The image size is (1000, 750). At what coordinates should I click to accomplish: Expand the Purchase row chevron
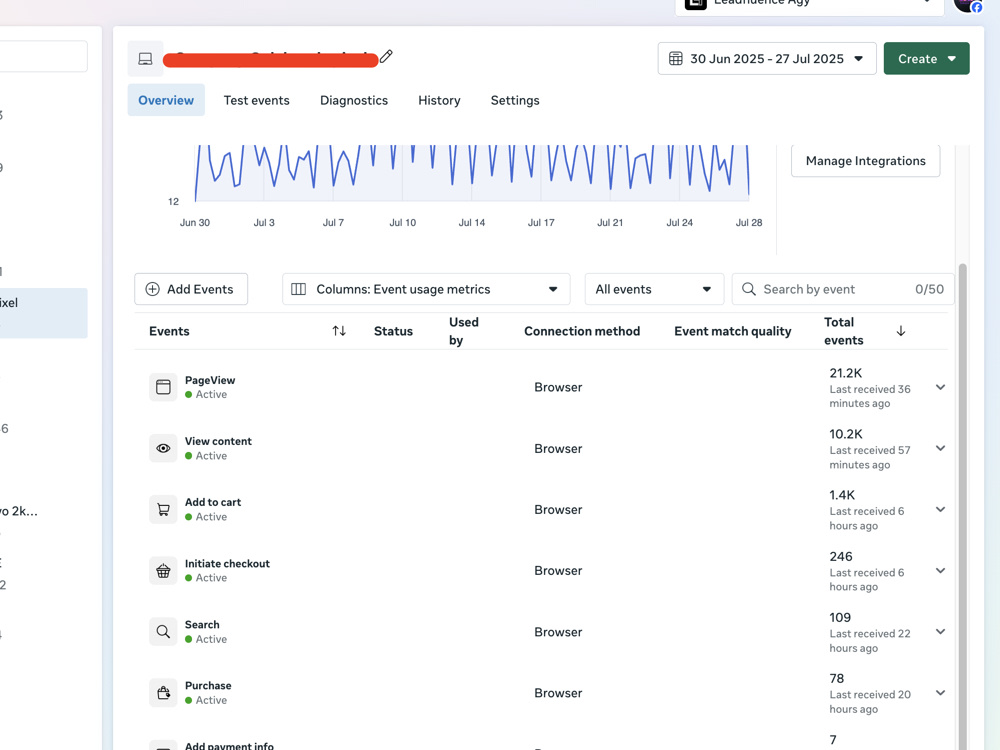click(x=940, y=693)
